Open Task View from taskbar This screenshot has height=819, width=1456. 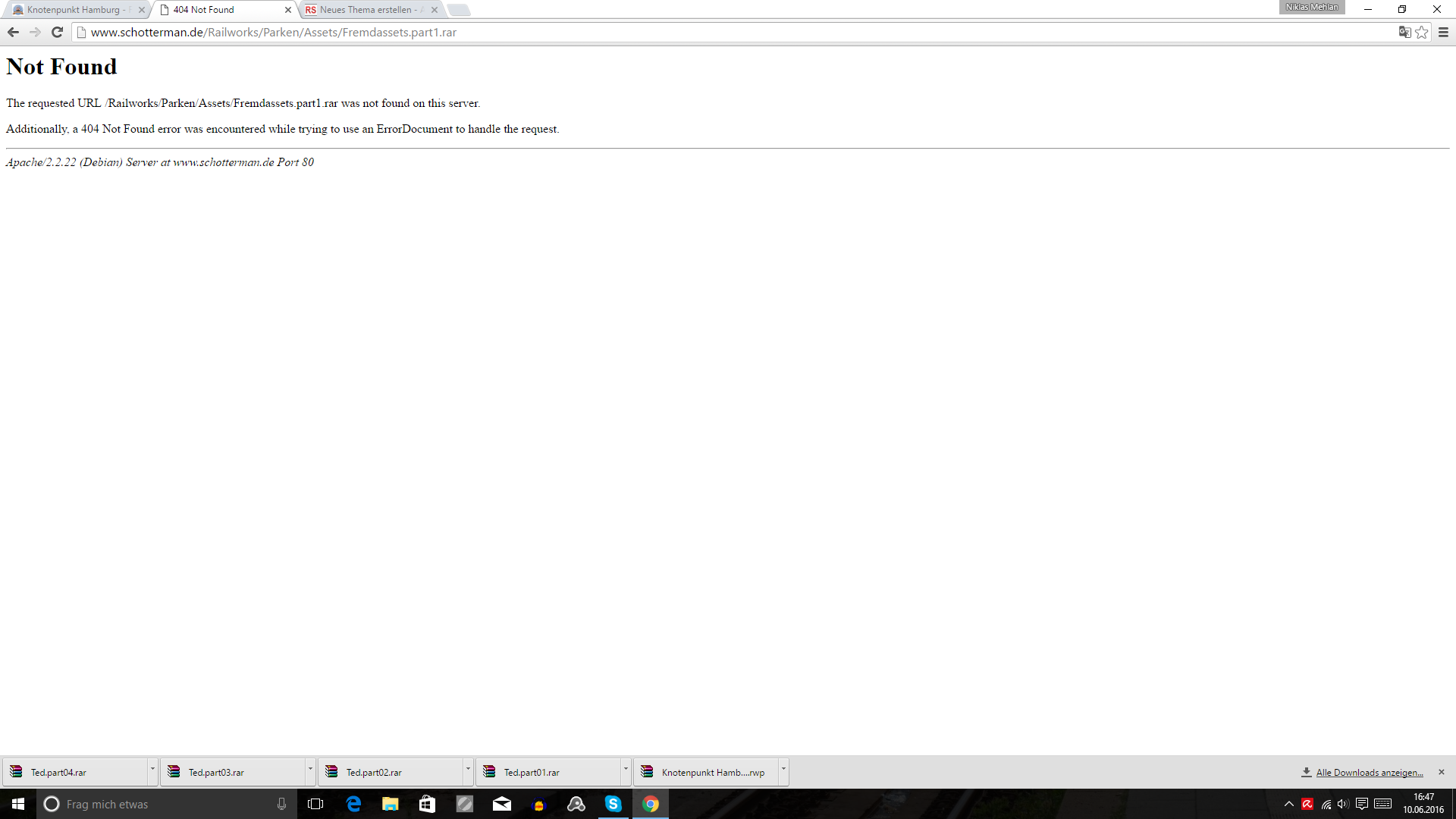[315, 804]
